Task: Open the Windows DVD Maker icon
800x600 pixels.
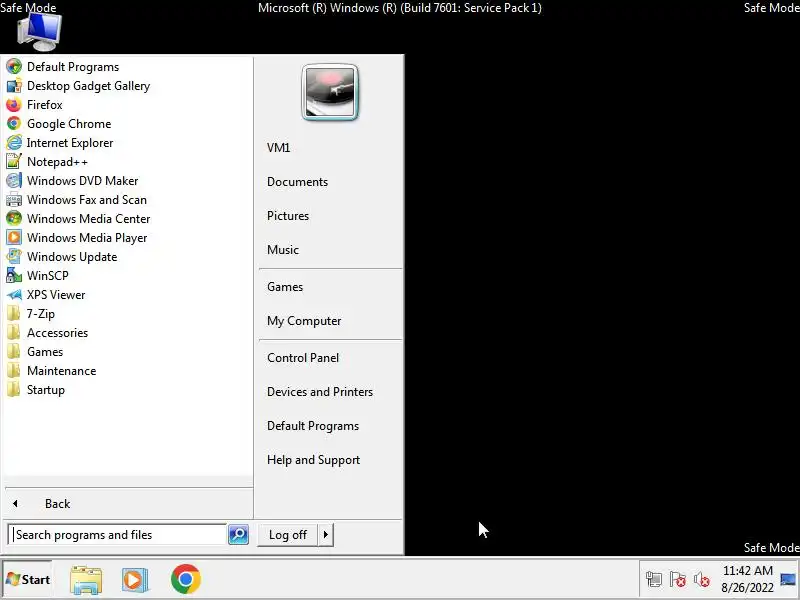Action: click(14, 181)
